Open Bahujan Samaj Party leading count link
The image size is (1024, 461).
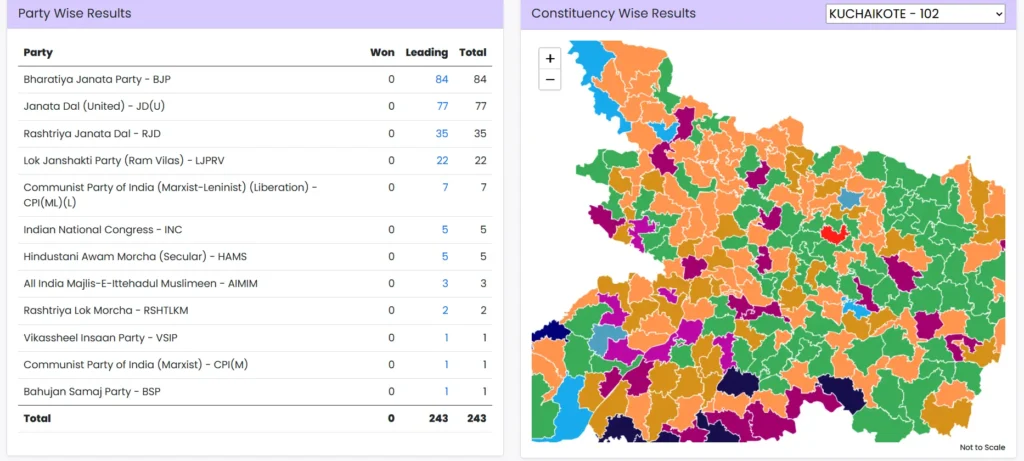(x=445, y=392)
